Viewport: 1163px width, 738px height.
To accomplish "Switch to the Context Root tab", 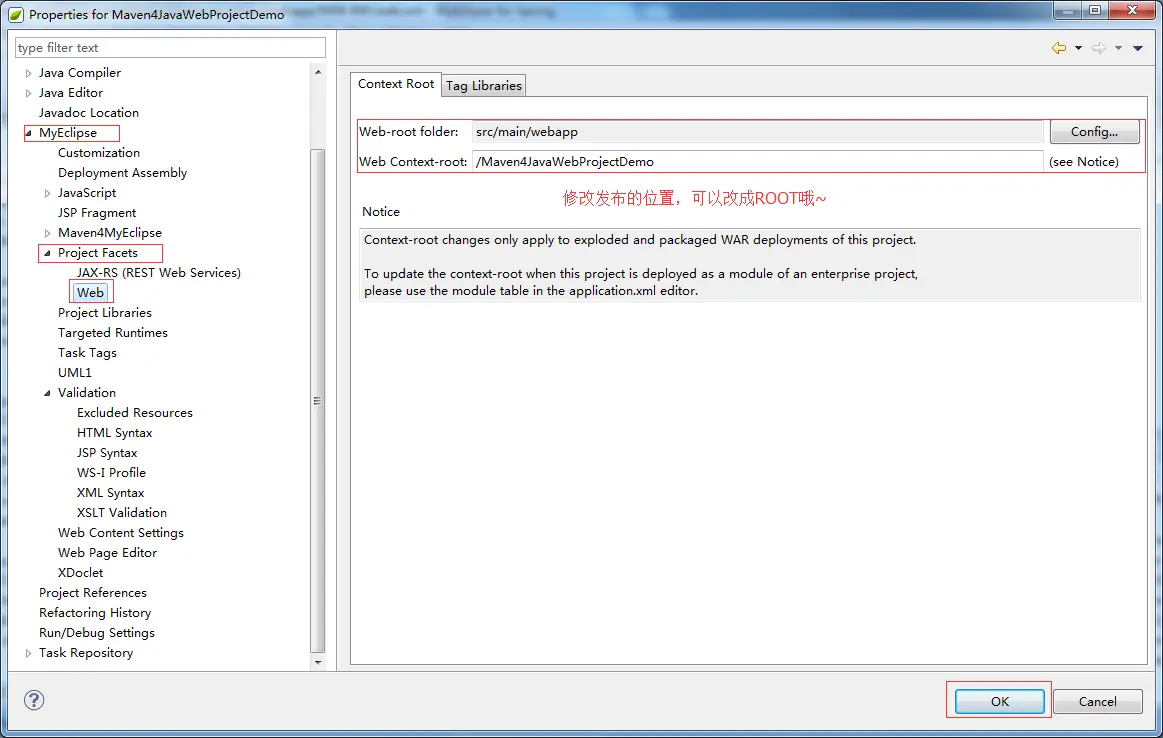I will coord(395,84).
